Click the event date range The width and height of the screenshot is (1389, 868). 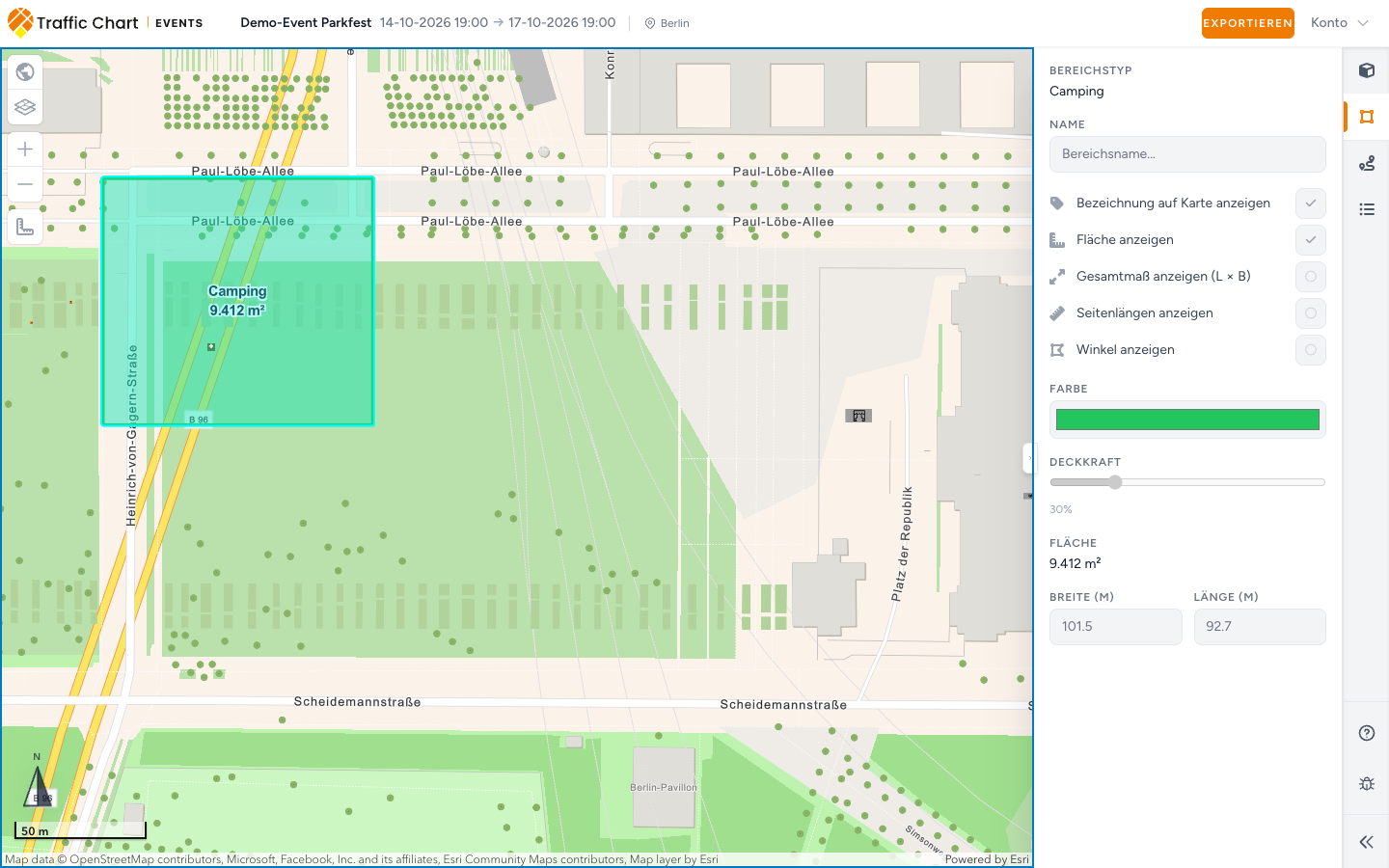pyautogui.click(x=498, y=23)
